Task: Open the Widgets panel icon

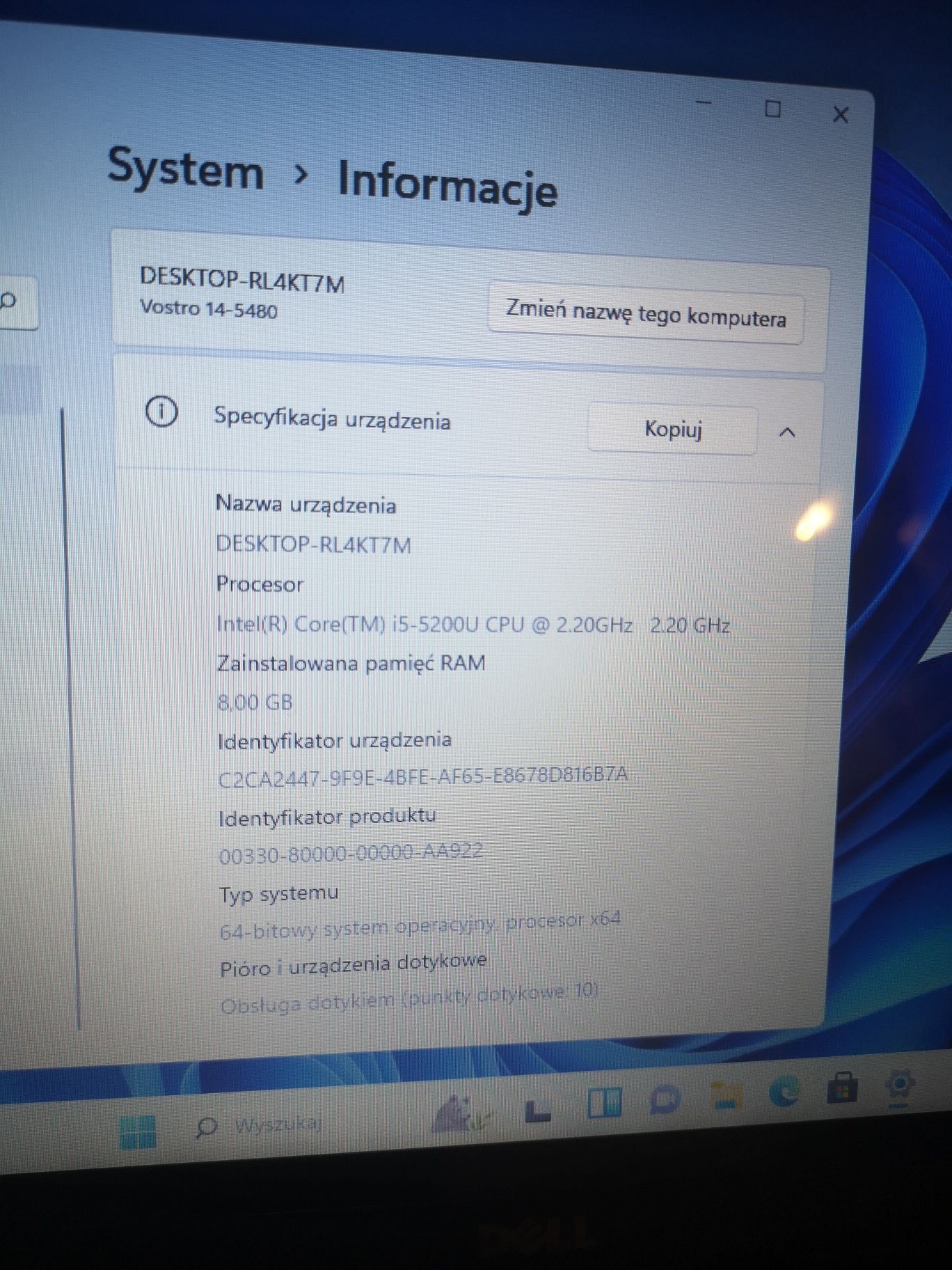Action: pyautogui.click(x=604, y=1104)
